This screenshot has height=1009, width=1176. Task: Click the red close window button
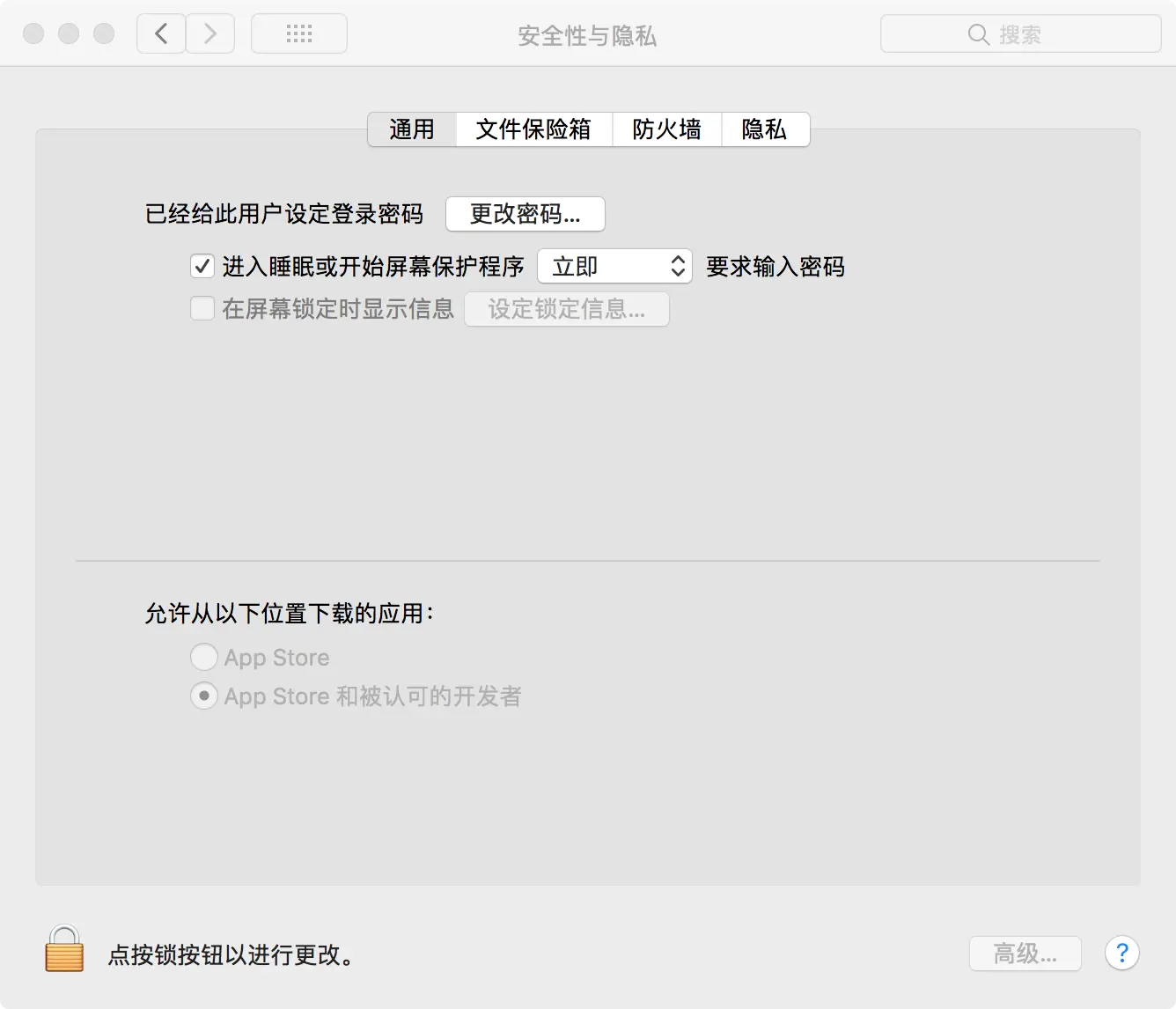click(33, 33)
